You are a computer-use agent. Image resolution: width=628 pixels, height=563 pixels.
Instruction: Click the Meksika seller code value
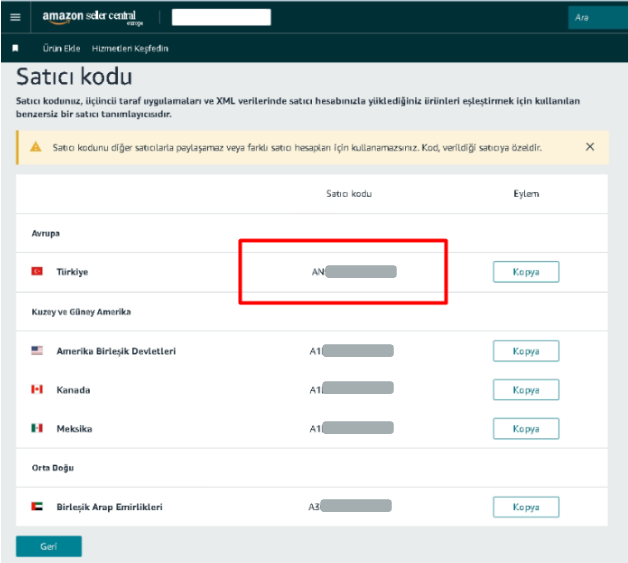[351, 428]
